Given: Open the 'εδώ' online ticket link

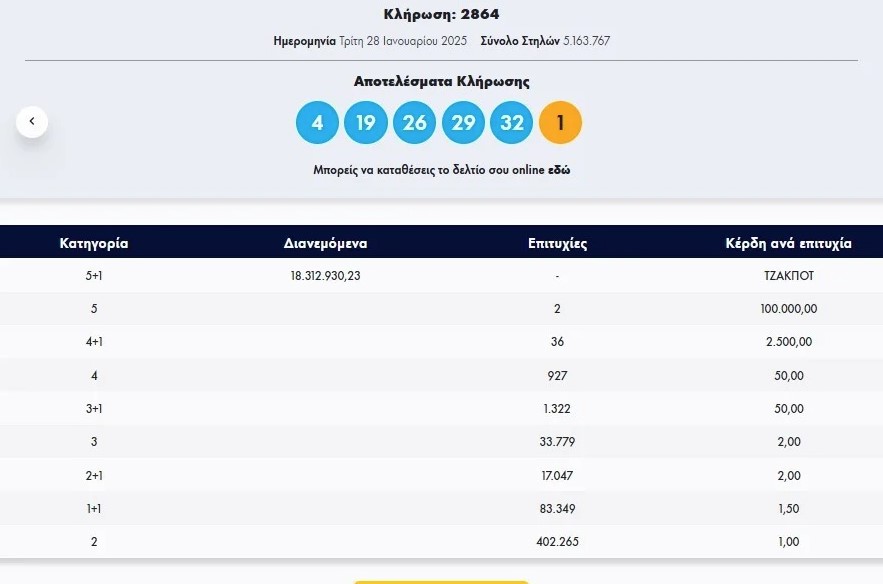Looking at the screenshot, I should (559, 170).
